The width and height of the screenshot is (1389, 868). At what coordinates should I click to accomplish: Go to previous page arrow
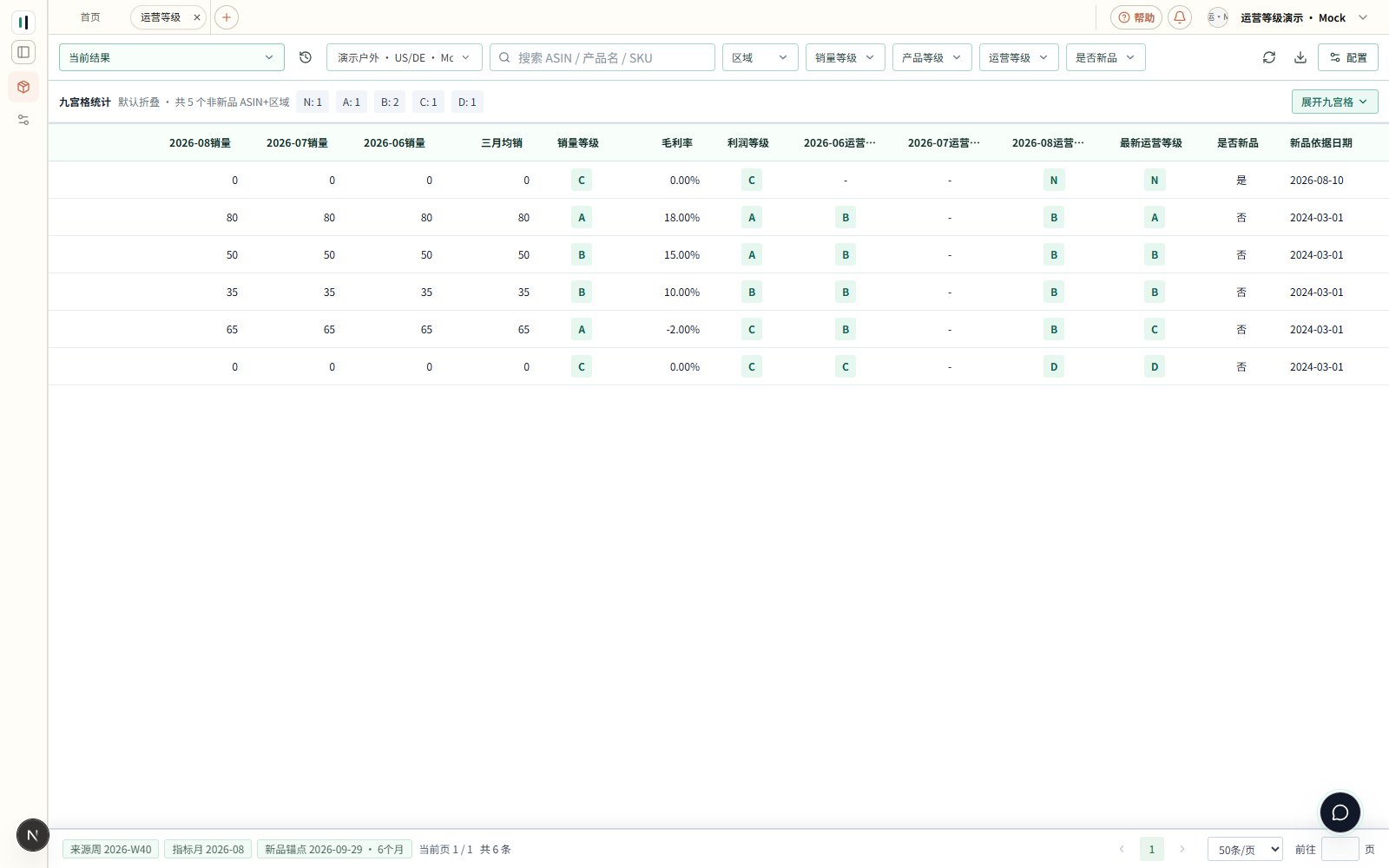click(x=1122, y=849)
